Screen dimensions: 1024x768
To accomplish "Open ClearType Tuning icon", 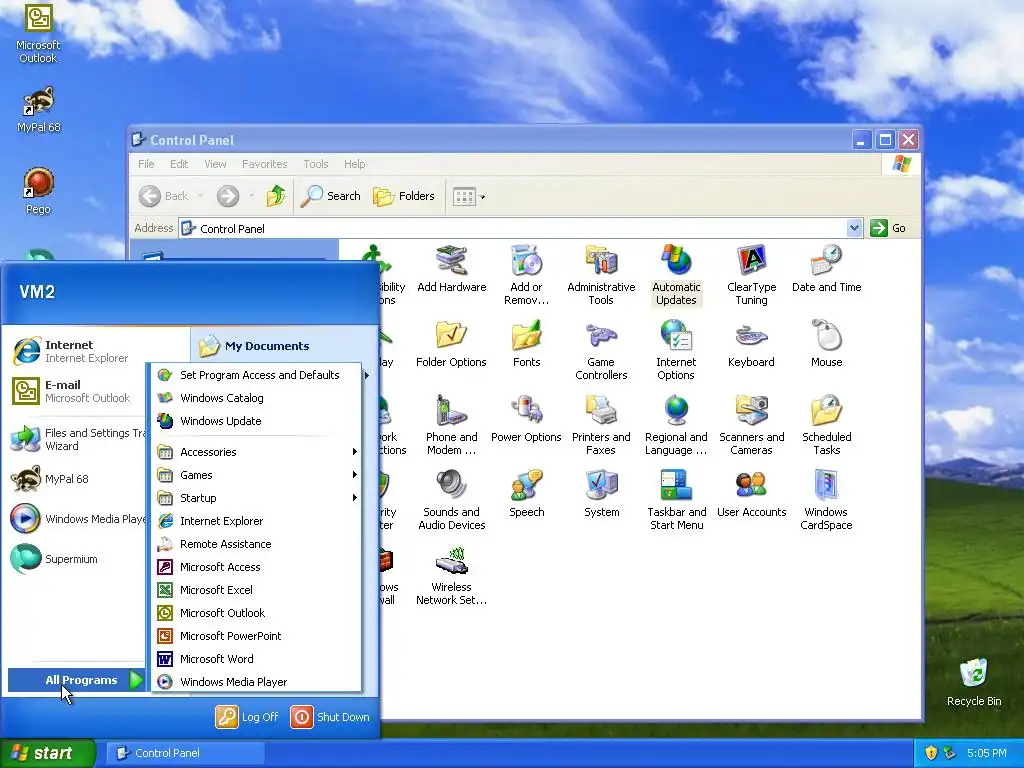I will click(751, 276).
